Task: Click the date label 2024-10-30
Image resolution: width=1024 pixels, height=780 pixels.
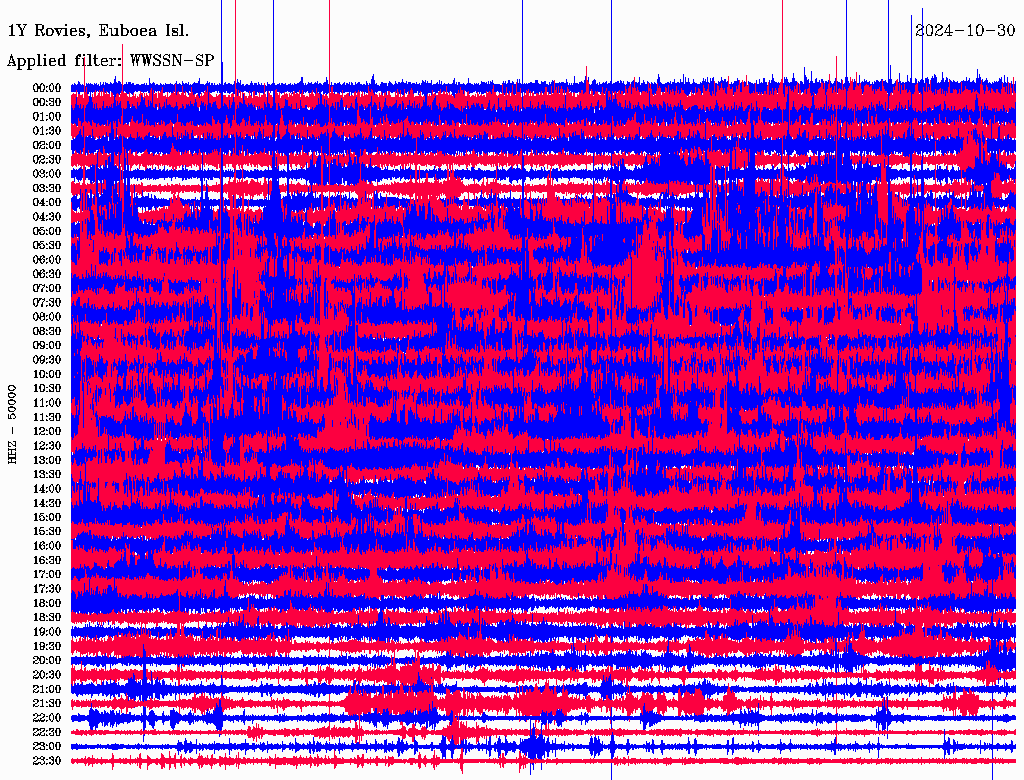Action: [965, 30]
